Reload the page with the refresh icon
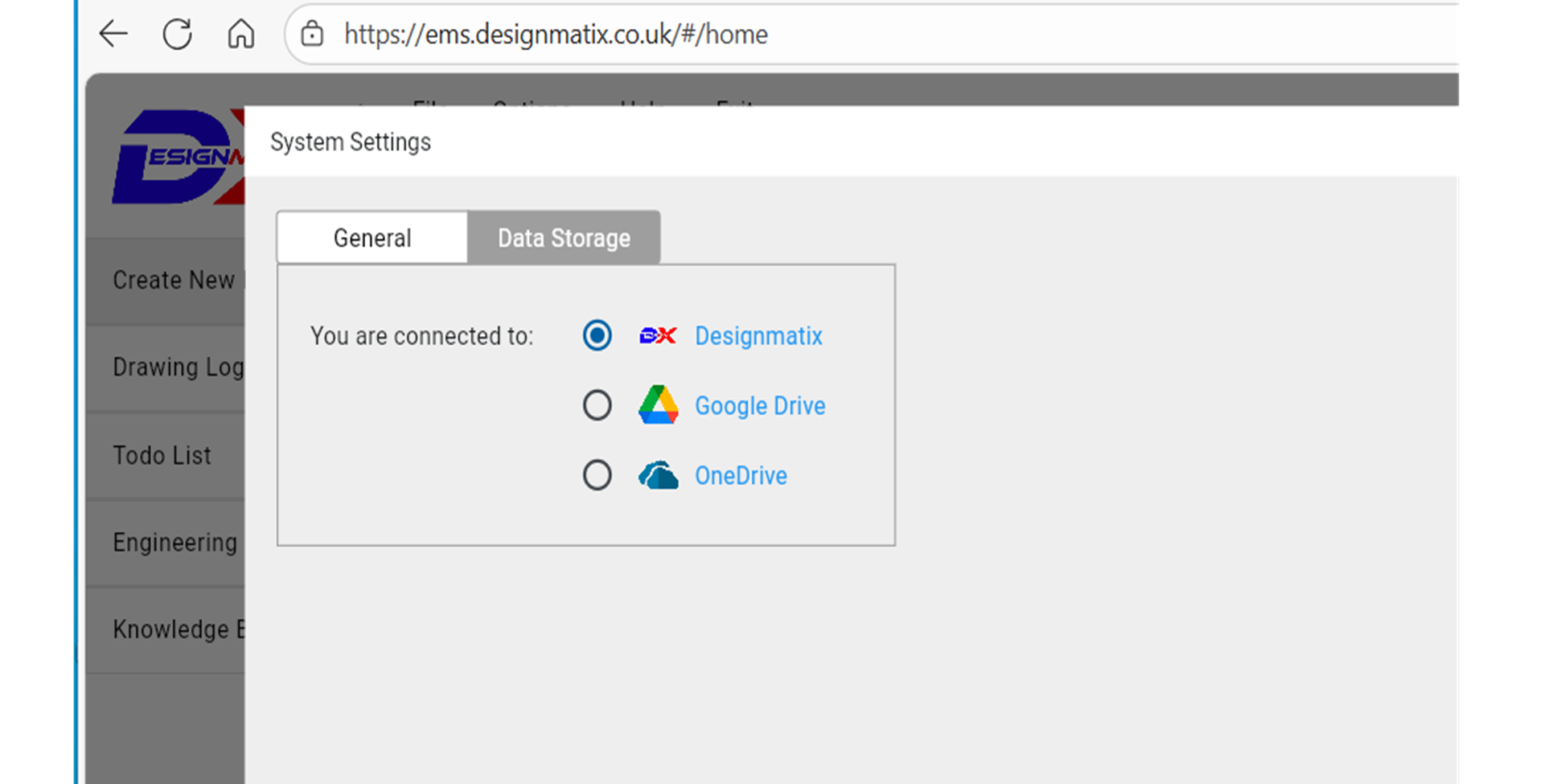 [177, 34]
